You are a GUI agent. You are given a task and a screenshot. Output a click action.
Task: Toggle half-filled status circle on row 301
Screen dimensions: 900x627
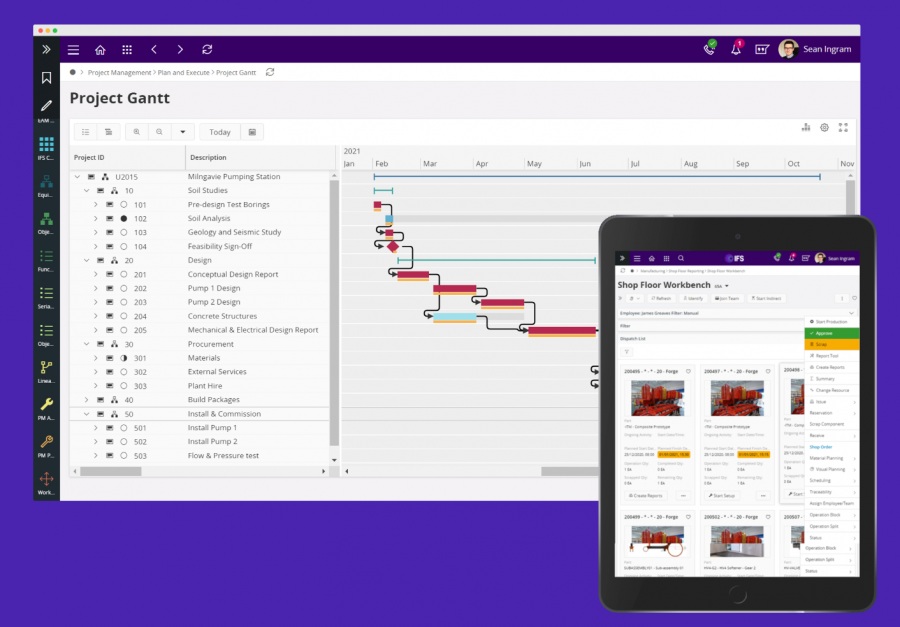coord(123,358)
